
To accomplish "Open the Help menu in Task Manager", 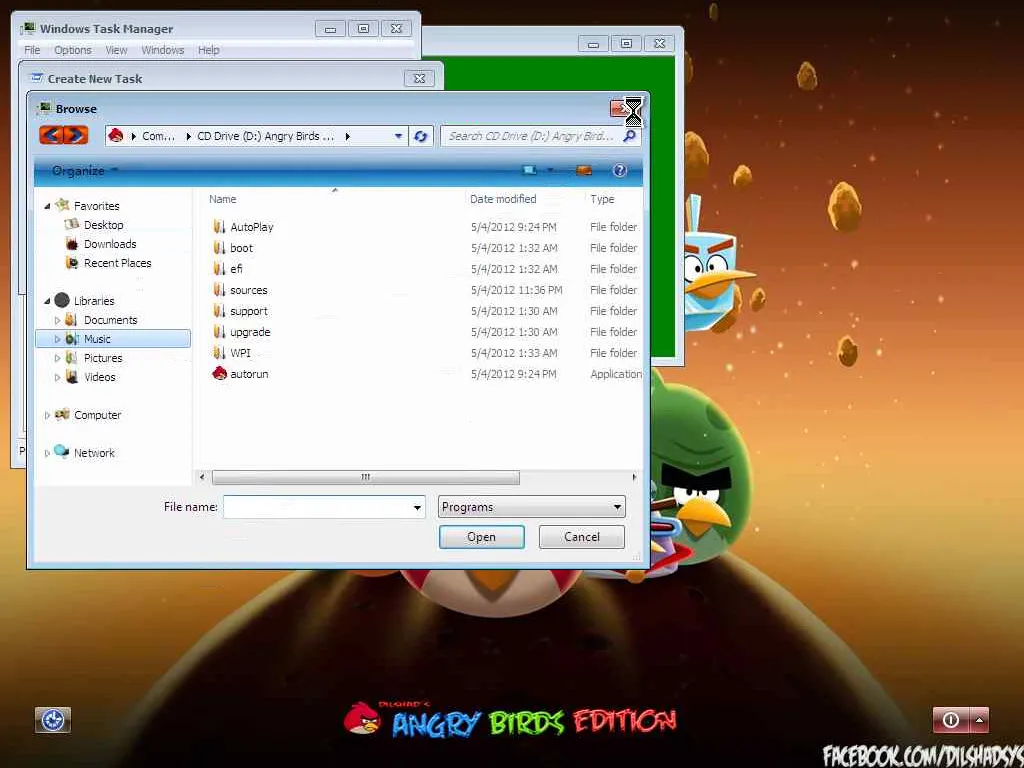I will (x=208, y=50).
